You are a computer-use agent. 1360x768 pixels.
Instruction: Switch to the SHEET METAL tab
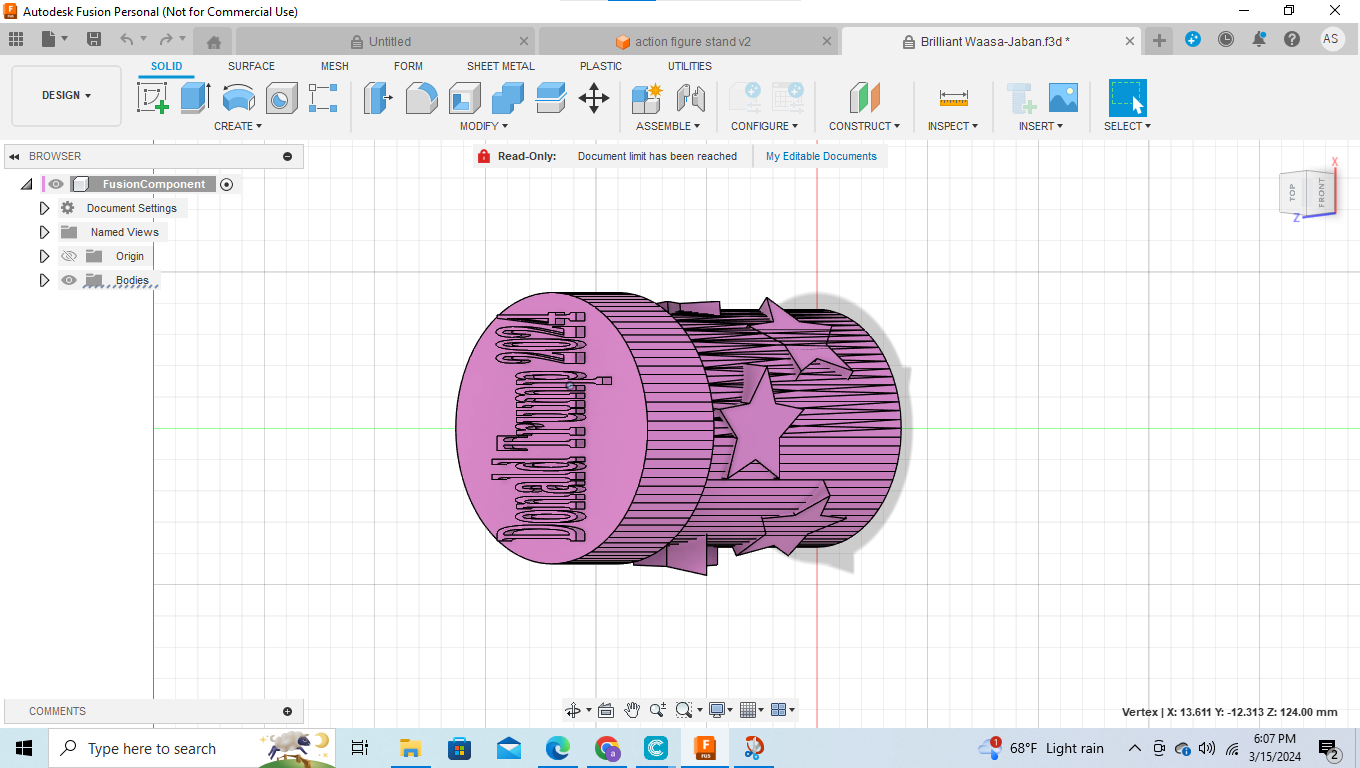[x=501, y=66]
